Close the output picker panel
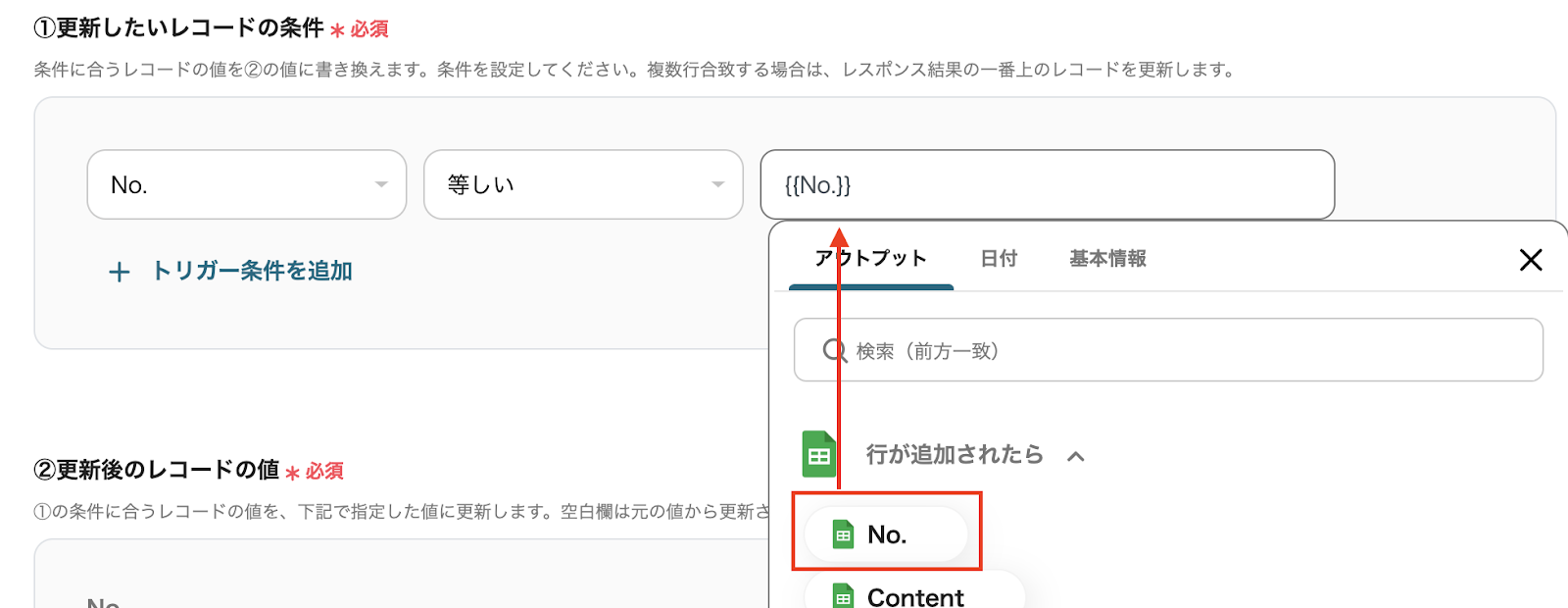This screenshot has width=1568, height=608. click(1530, 260)
